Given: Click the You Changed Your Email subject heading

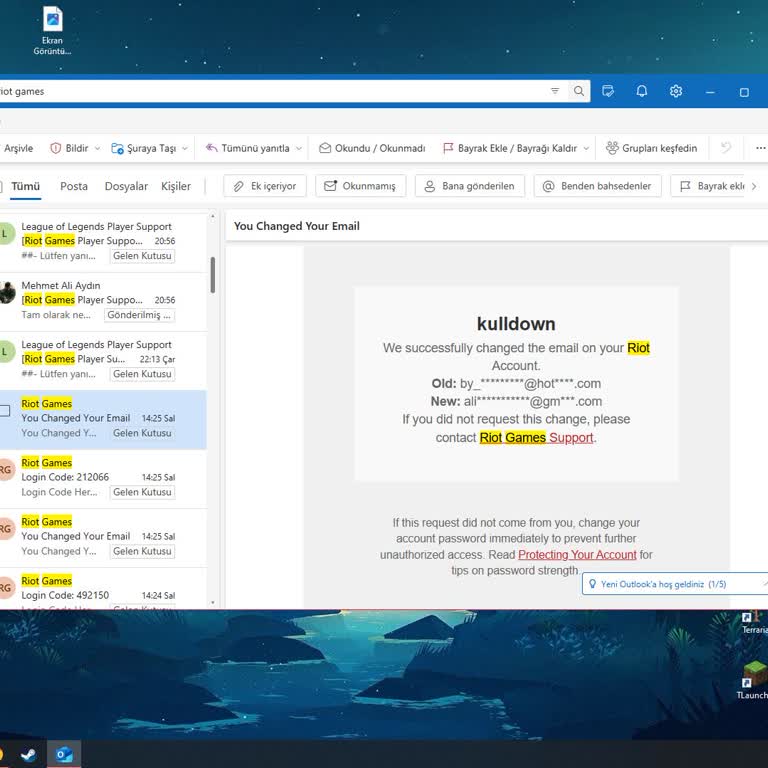Looking at the screenshot, I should click(x=297, y=226).
